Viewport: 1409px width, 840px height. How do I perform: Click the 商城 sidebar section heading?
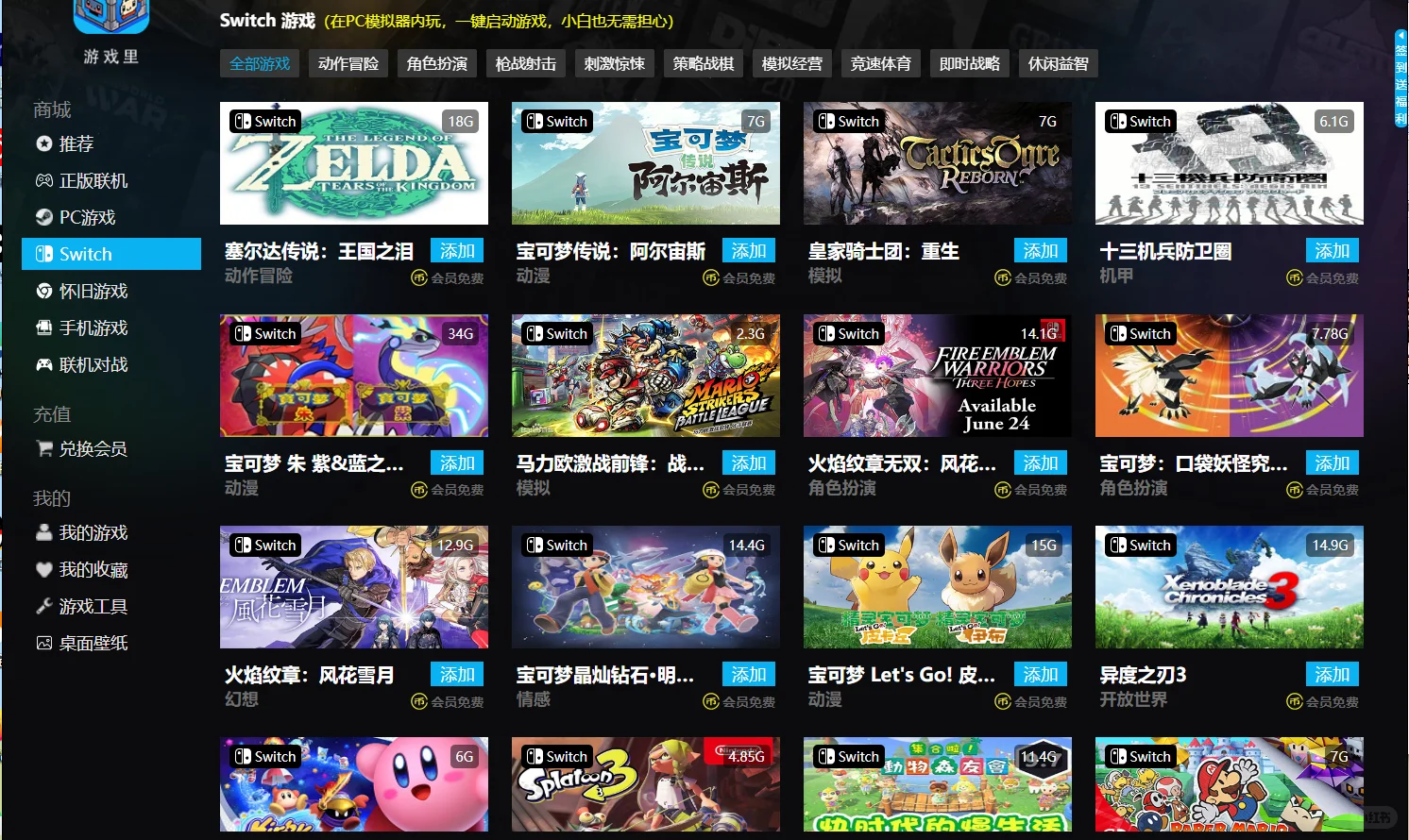tap(52, 109)
